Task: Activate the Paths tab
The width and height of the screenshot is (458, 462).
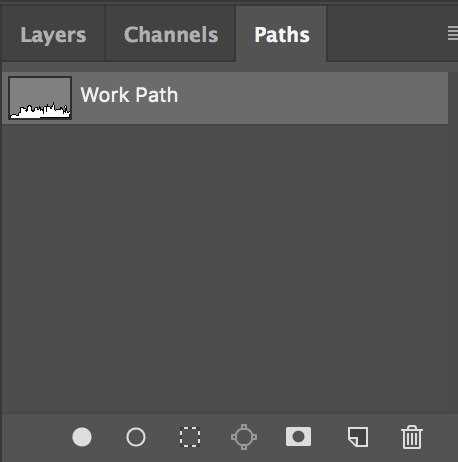Action: (282, 35)
